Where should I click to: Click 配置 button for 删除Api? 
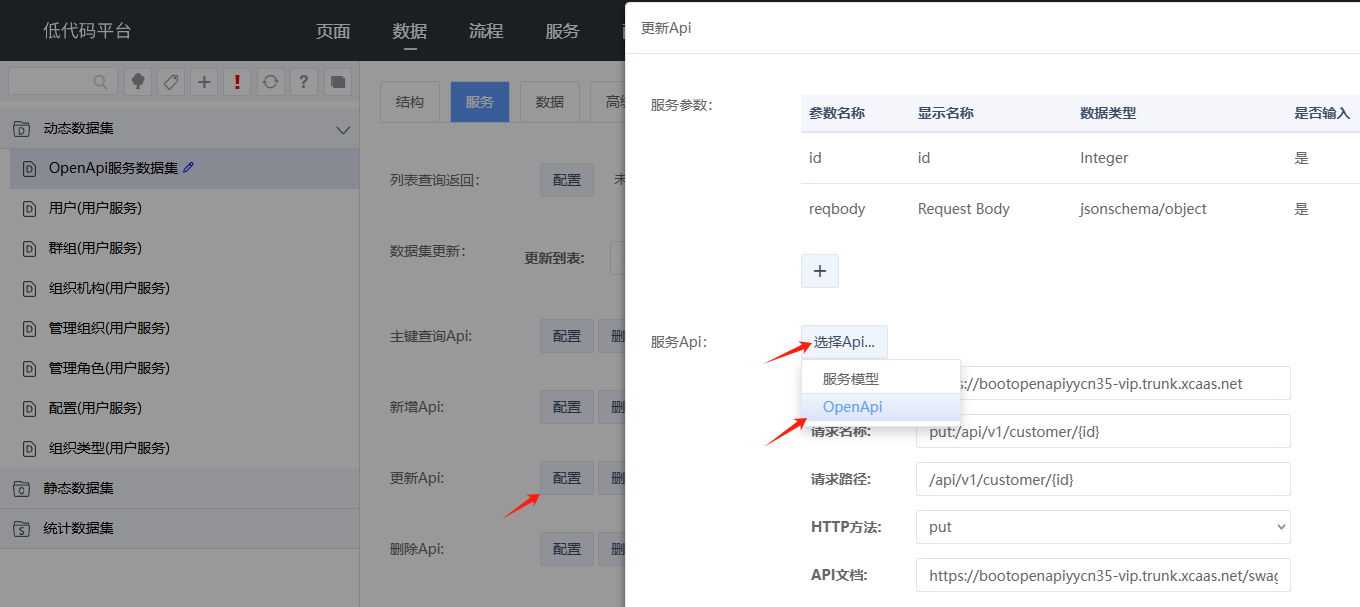567,549
